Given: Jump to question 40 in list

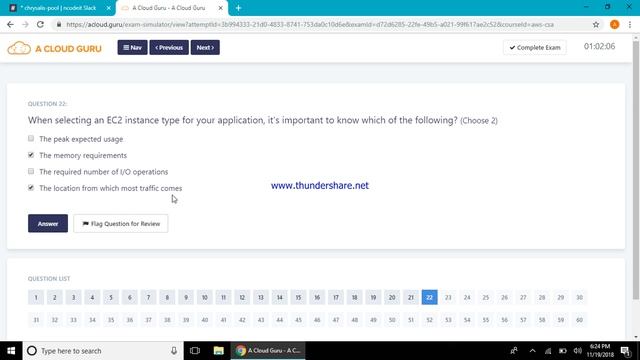Looking at the screenshot, I should click(204, 320).
